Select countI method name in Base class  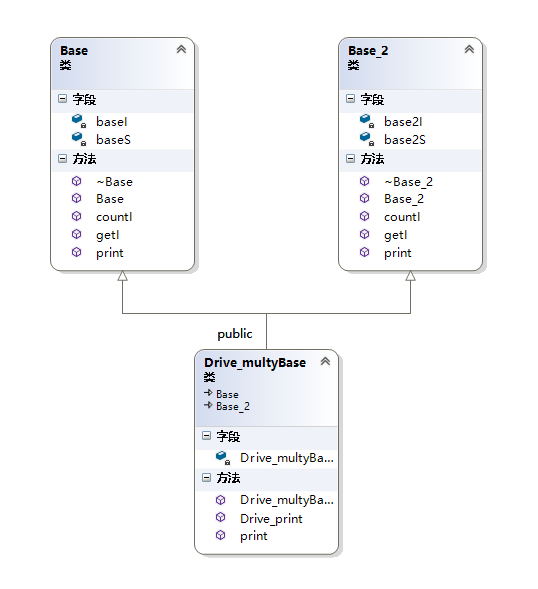pyautogui.click(x=114, y=217)
